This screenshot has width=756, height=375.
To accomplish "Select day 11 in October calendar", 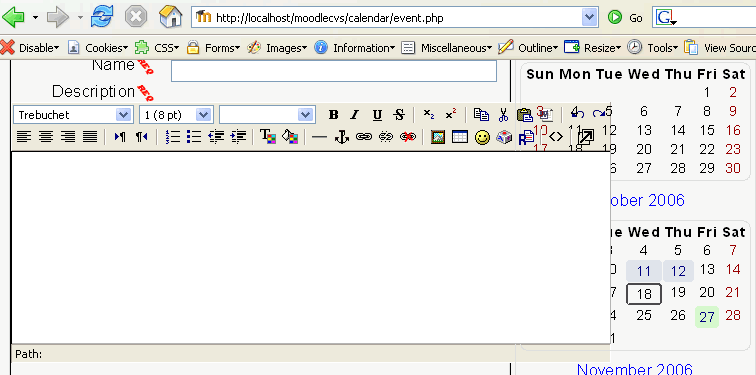I will pos(644,271).
